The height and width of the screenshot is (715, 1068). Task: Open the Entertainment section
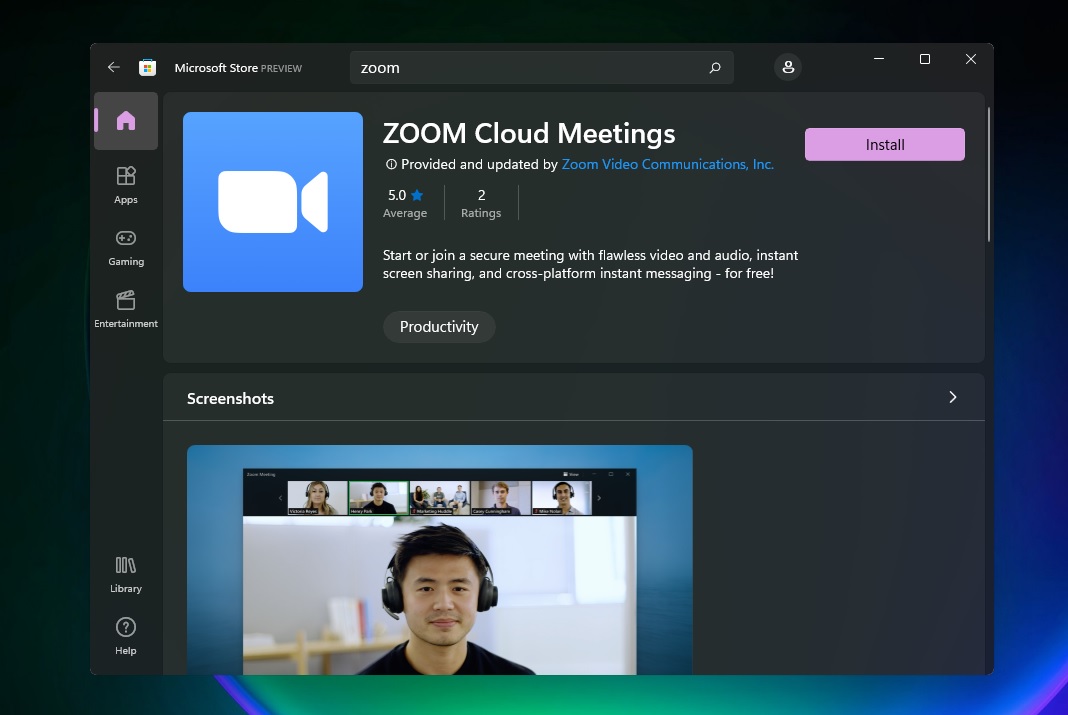(x=126, y=308)
